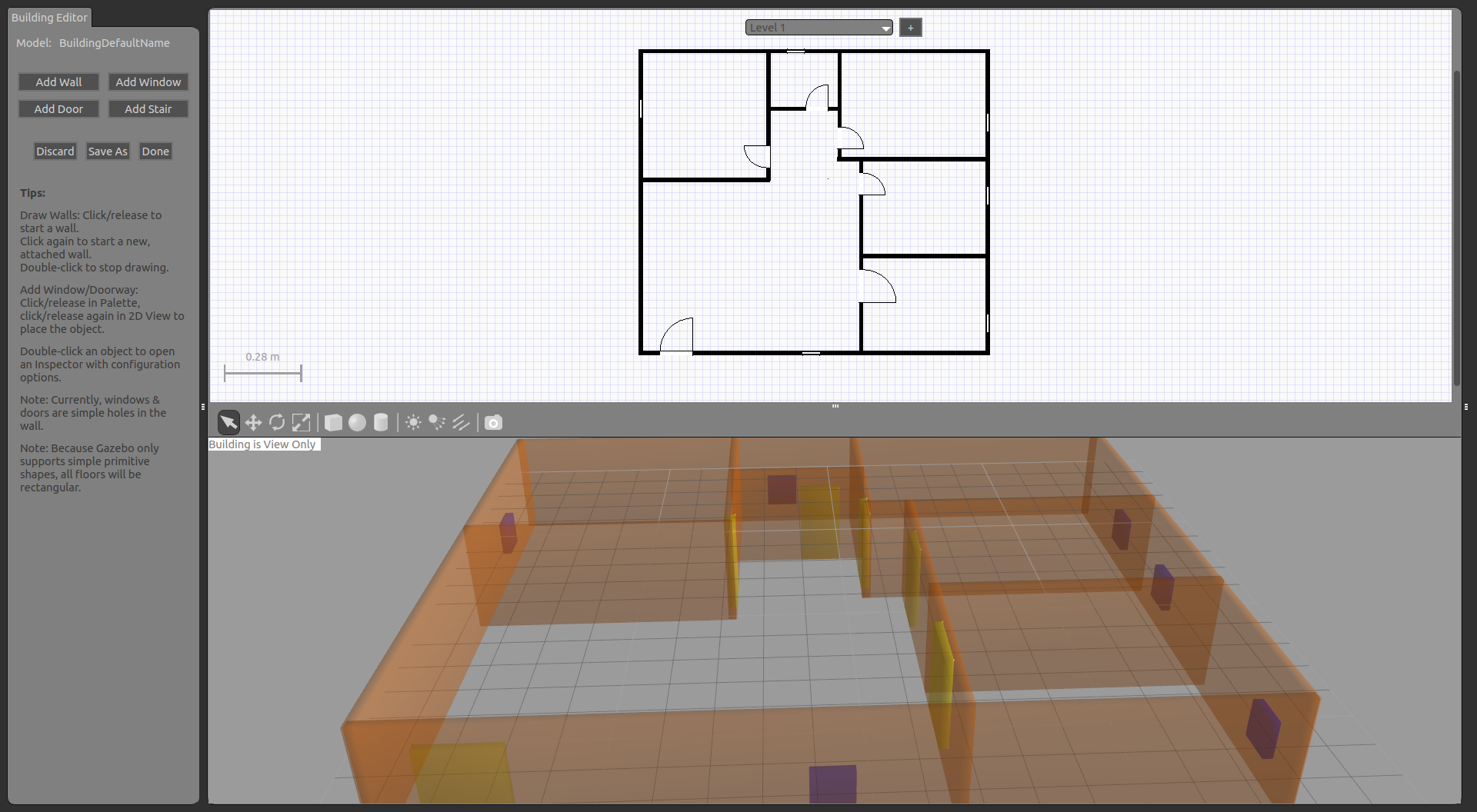Open the Level 1 dropdown

click(x=819, y=28)
